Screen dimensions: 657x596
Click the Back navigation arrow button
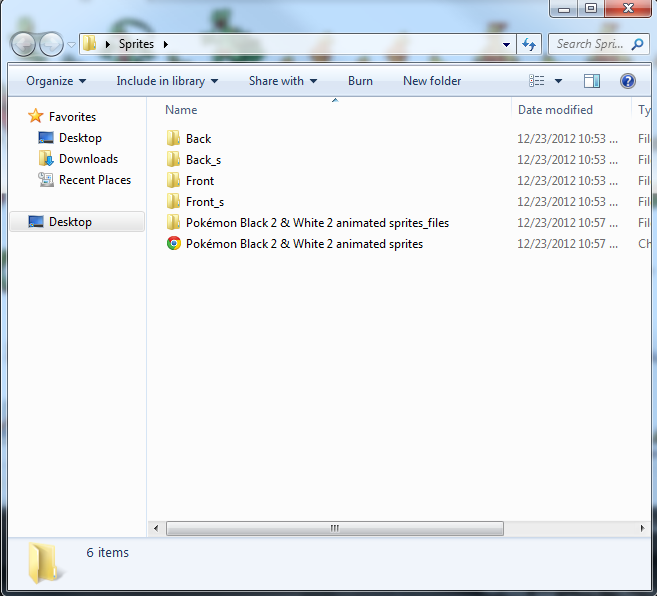click(x=24, y=44)
